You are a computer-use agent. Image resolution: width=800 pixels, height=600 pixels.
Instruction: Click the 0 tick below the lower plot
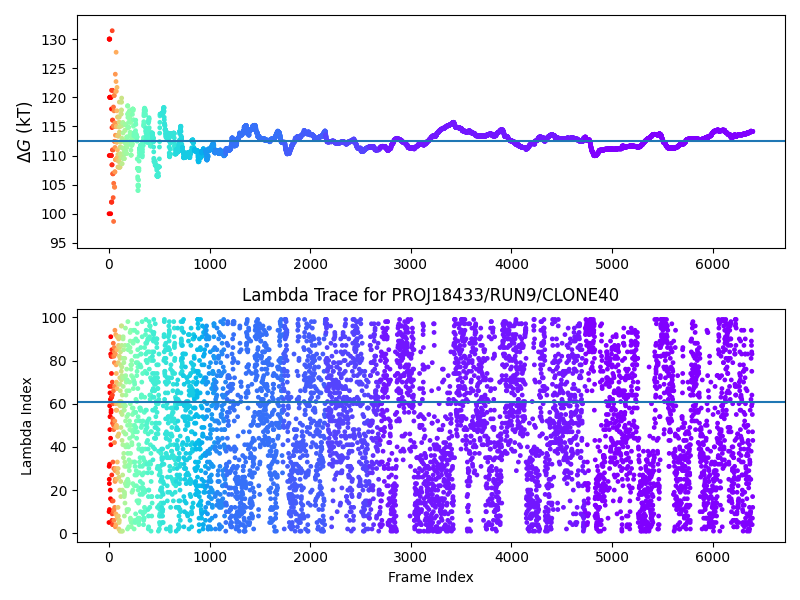(109, 557)
